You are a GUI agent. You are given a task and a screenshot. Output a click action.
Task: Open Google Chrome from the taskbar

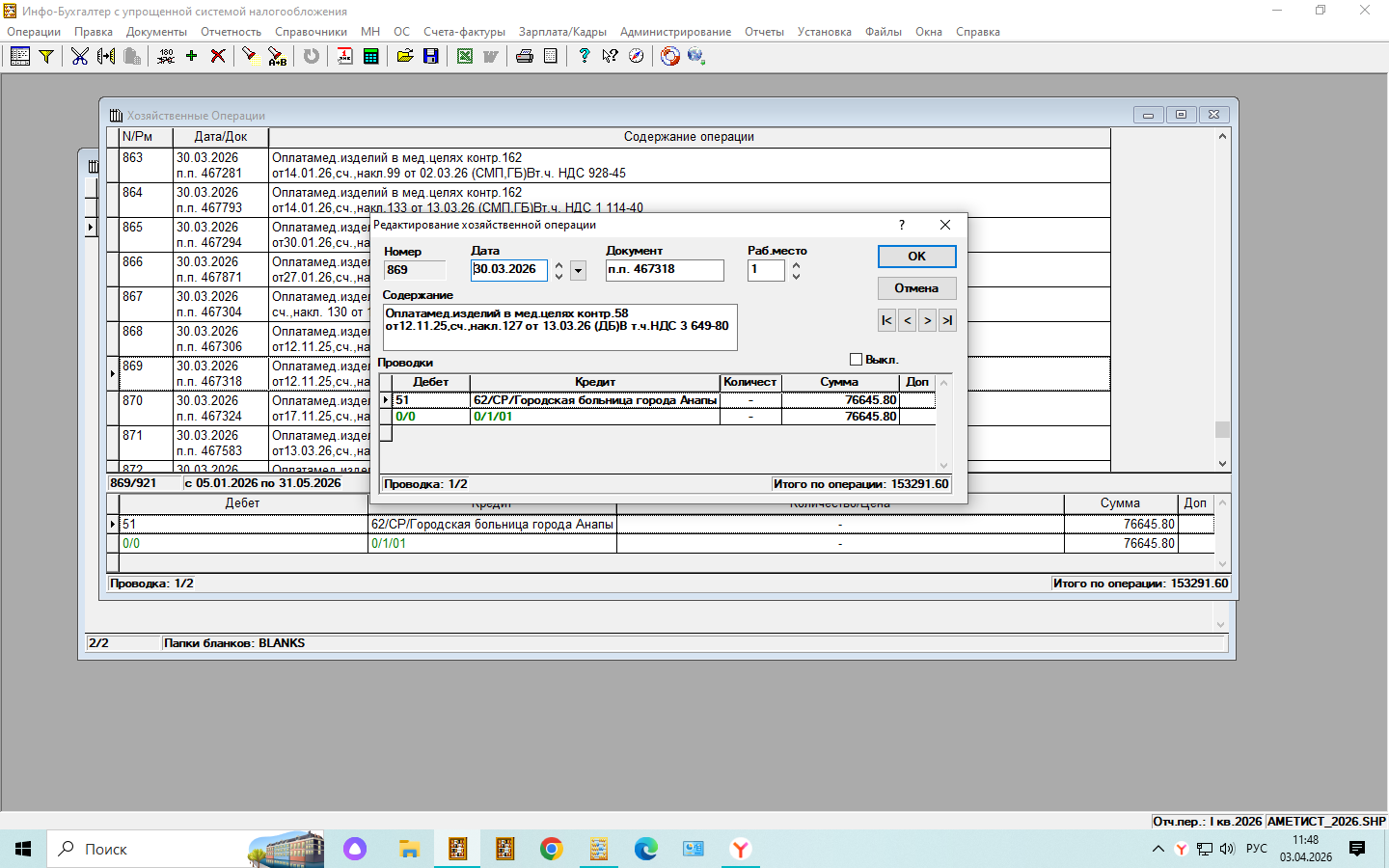(552, 849)
